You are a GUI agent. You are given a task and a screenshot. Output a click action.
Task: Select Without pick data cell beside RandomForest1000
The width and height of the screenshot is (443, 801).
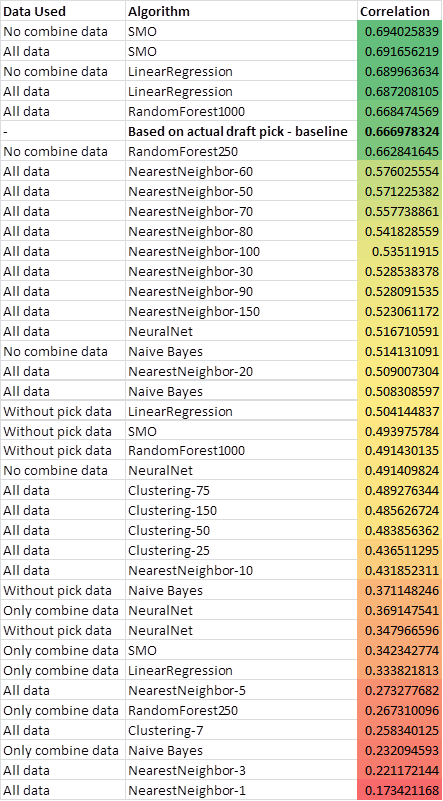pyautogui.click(x=63, y=451)
